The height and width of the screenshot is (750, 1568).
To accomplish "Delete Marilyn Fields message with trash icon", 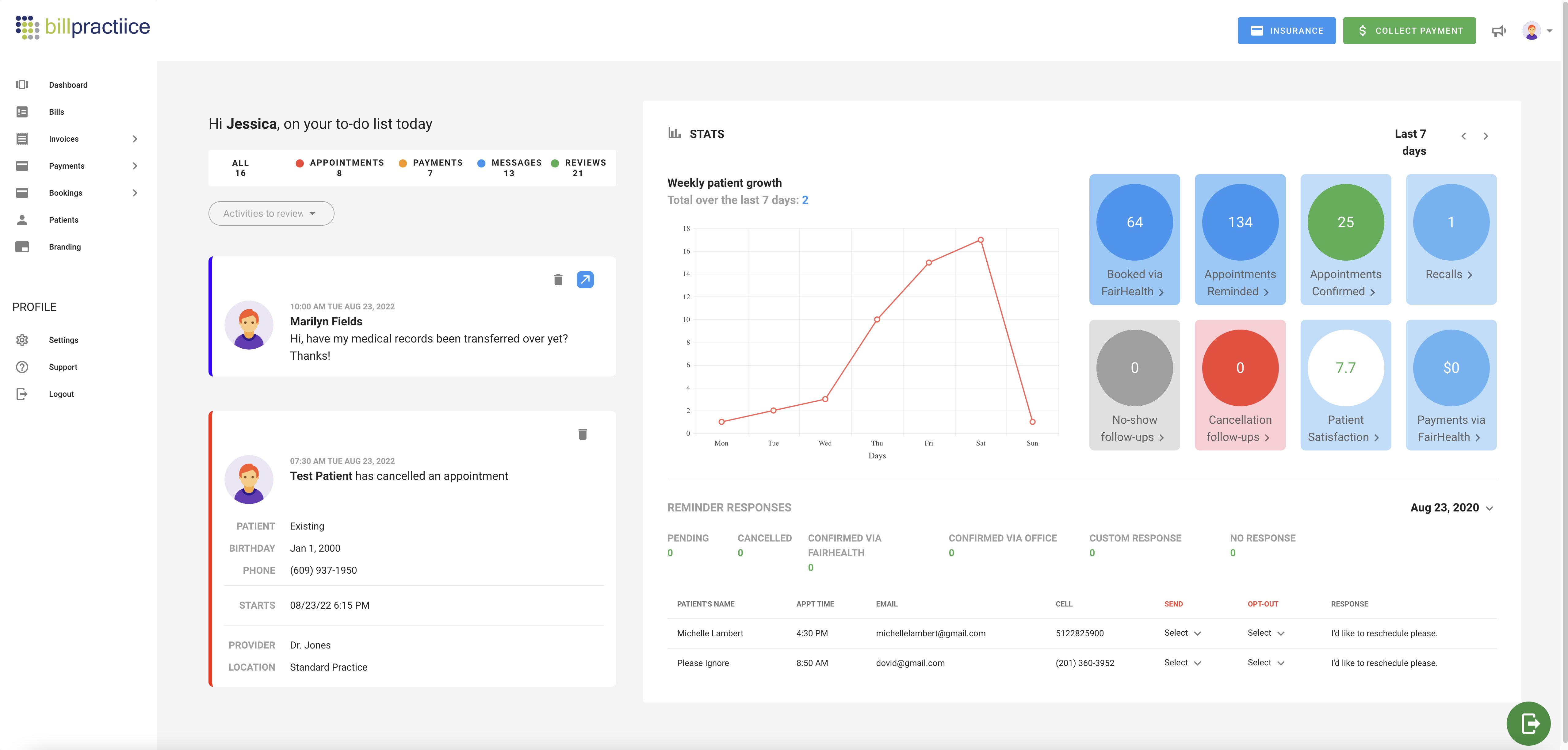I will click(x=557, y=279).
